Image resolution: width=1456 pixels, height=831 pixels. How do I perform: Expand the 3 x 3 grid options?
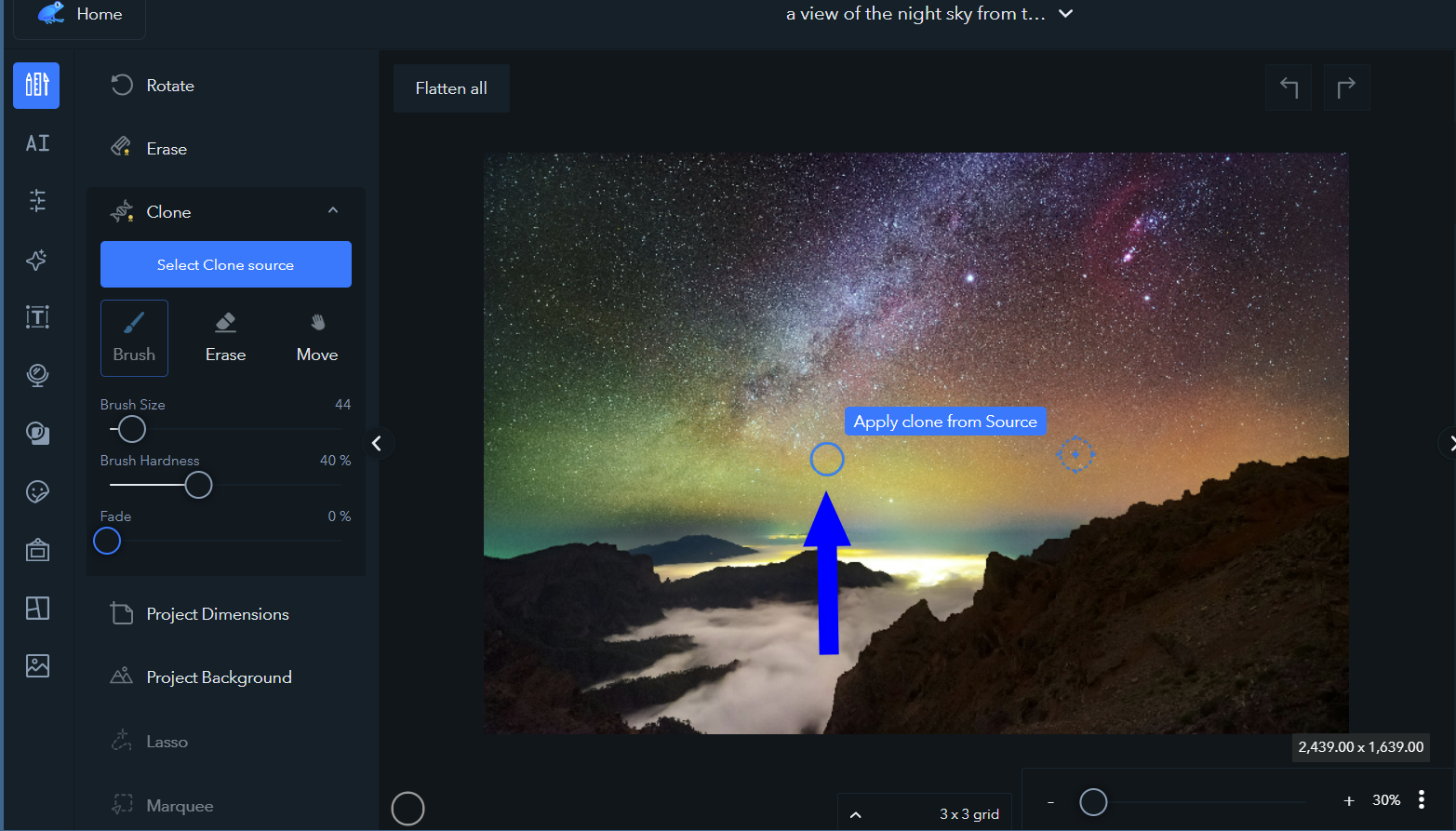click(x=855, y=814)
